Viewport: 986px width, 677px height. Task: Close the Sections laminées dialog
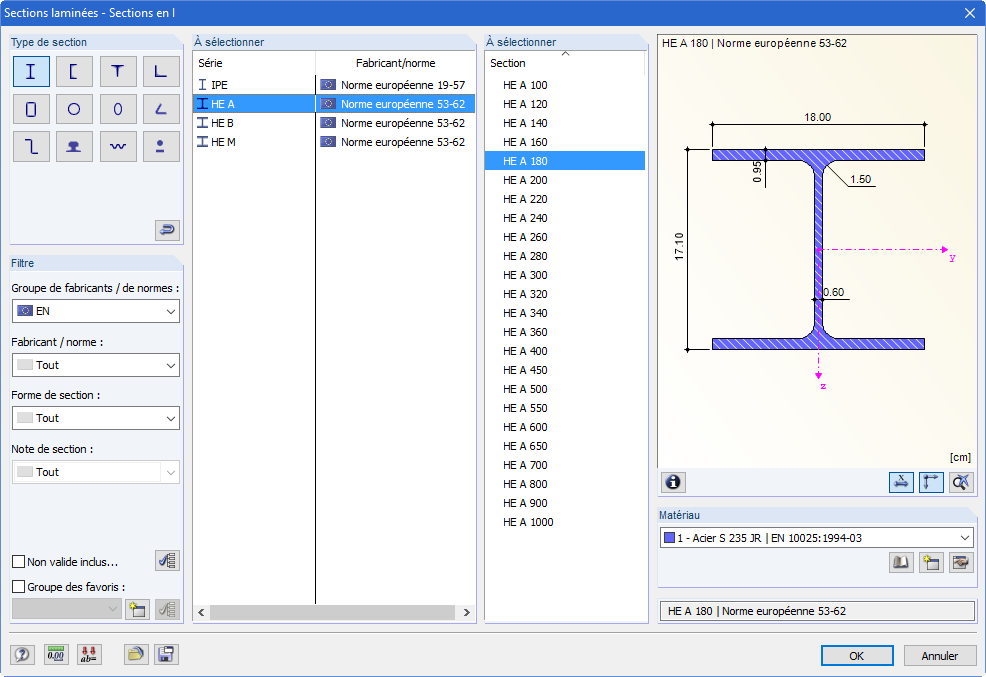pos(970,13)
